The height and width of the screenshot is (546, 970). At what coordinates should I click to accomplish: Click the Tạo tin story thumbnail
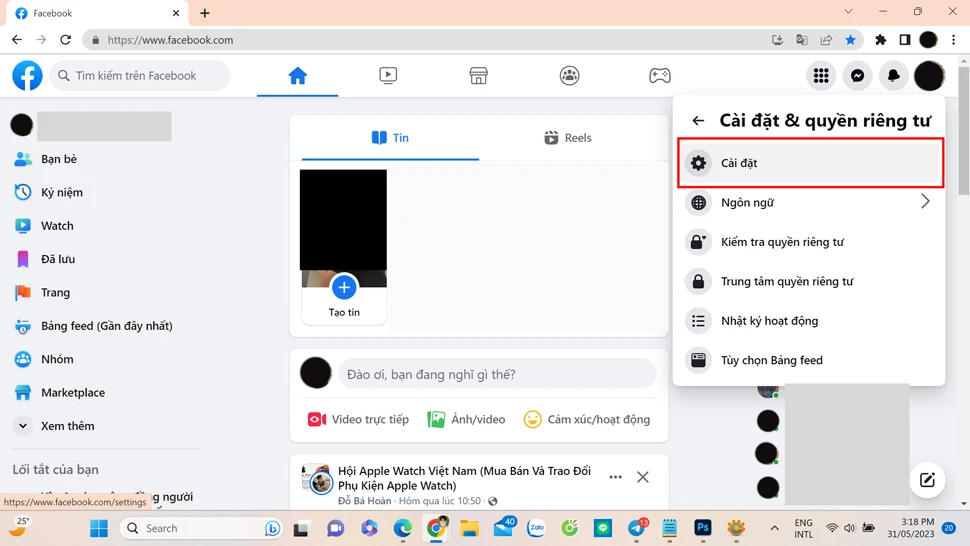(x=344, y=247)
